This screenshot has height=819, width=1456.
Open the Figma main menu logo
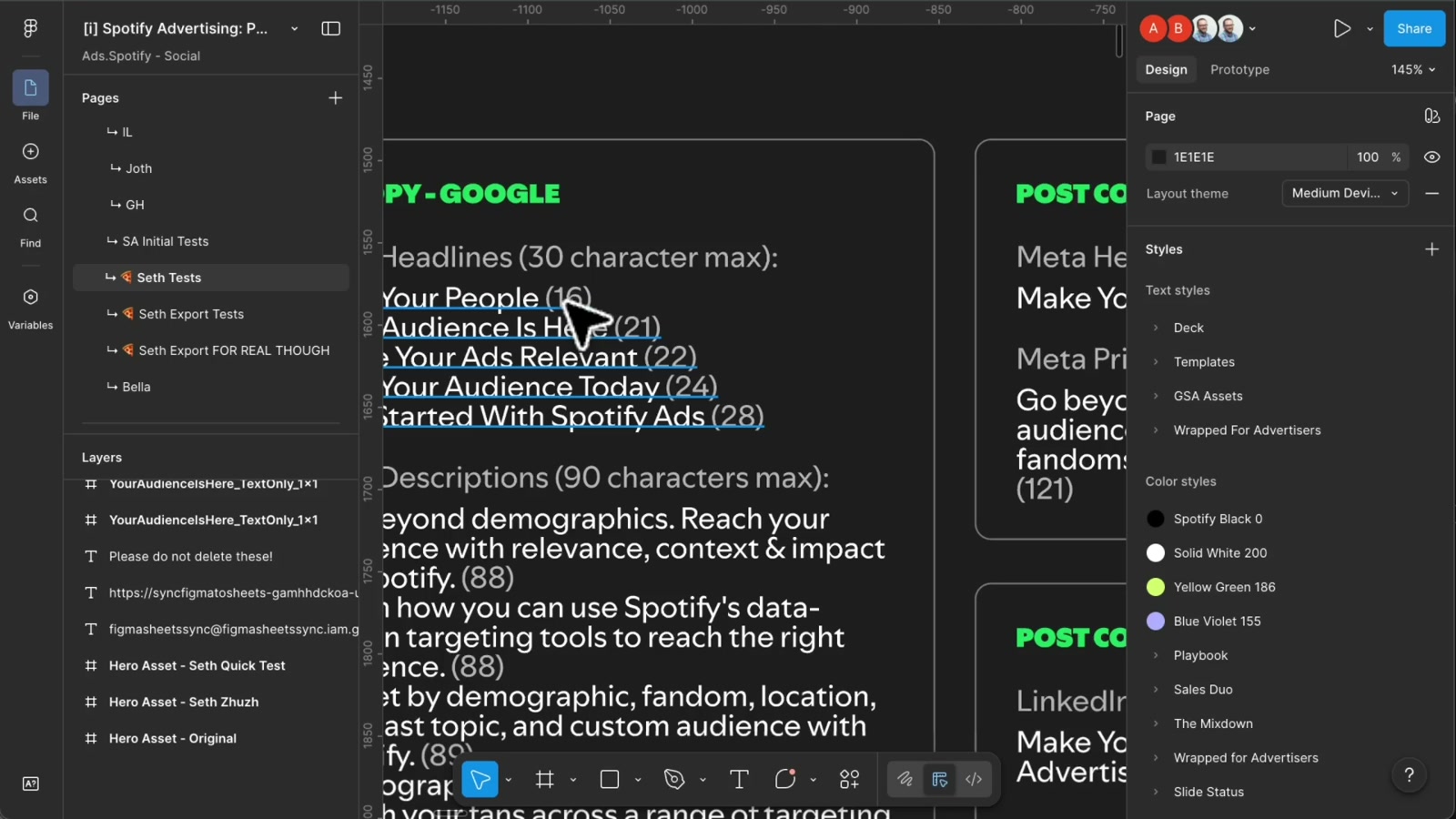(x=30, y=28)
